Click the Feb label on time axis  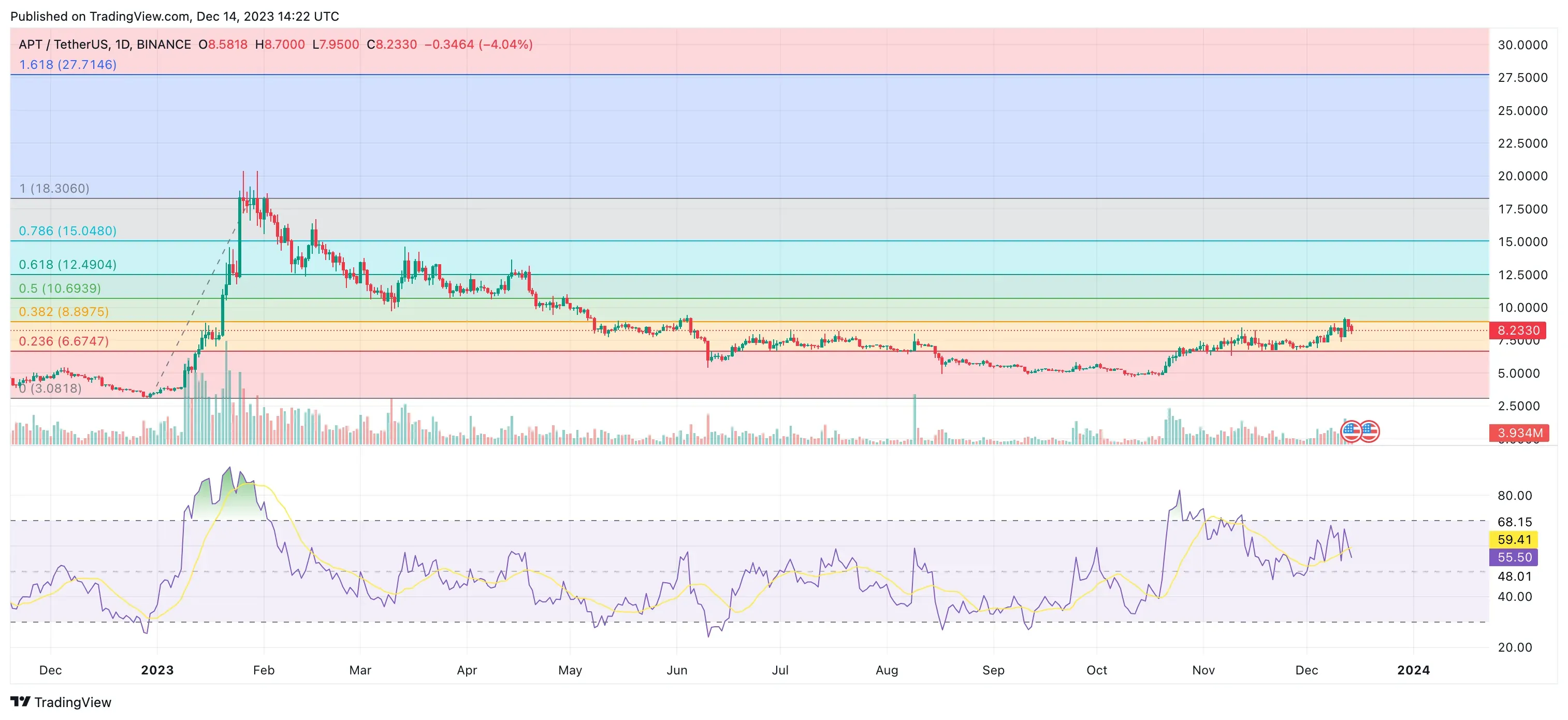tap(264, 669)
